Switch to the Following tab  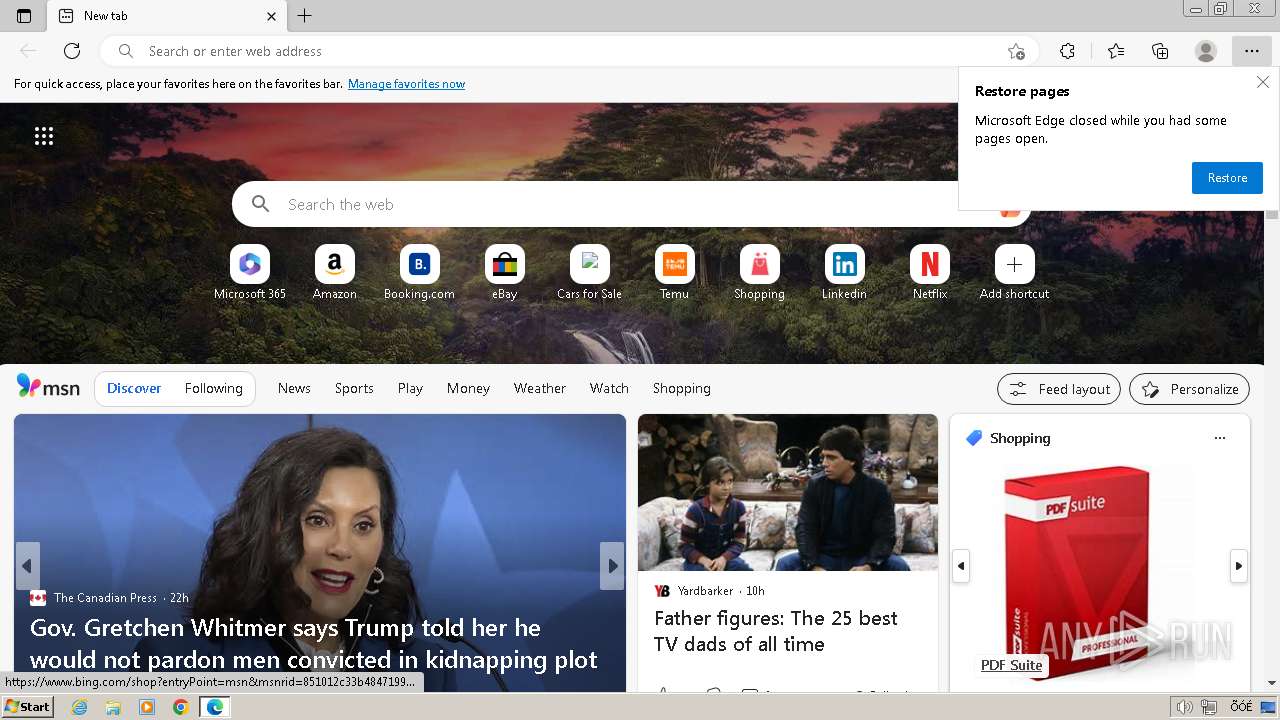tap(214, 388)
